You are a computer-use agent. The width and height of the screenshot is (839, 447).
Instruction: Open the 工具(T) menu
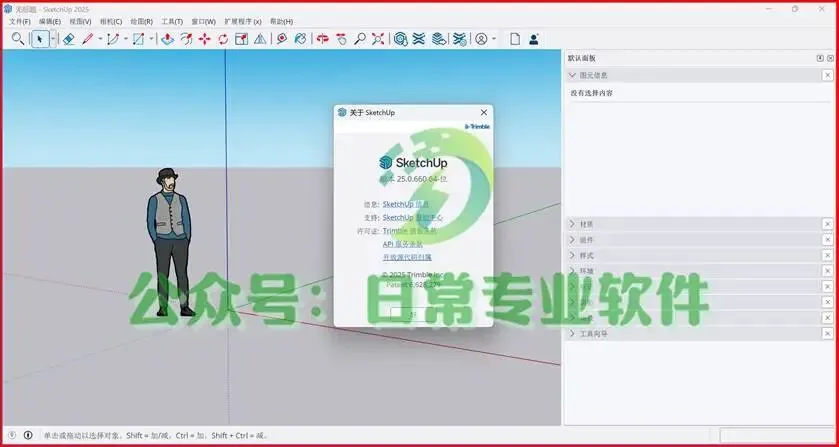[172, 22]
